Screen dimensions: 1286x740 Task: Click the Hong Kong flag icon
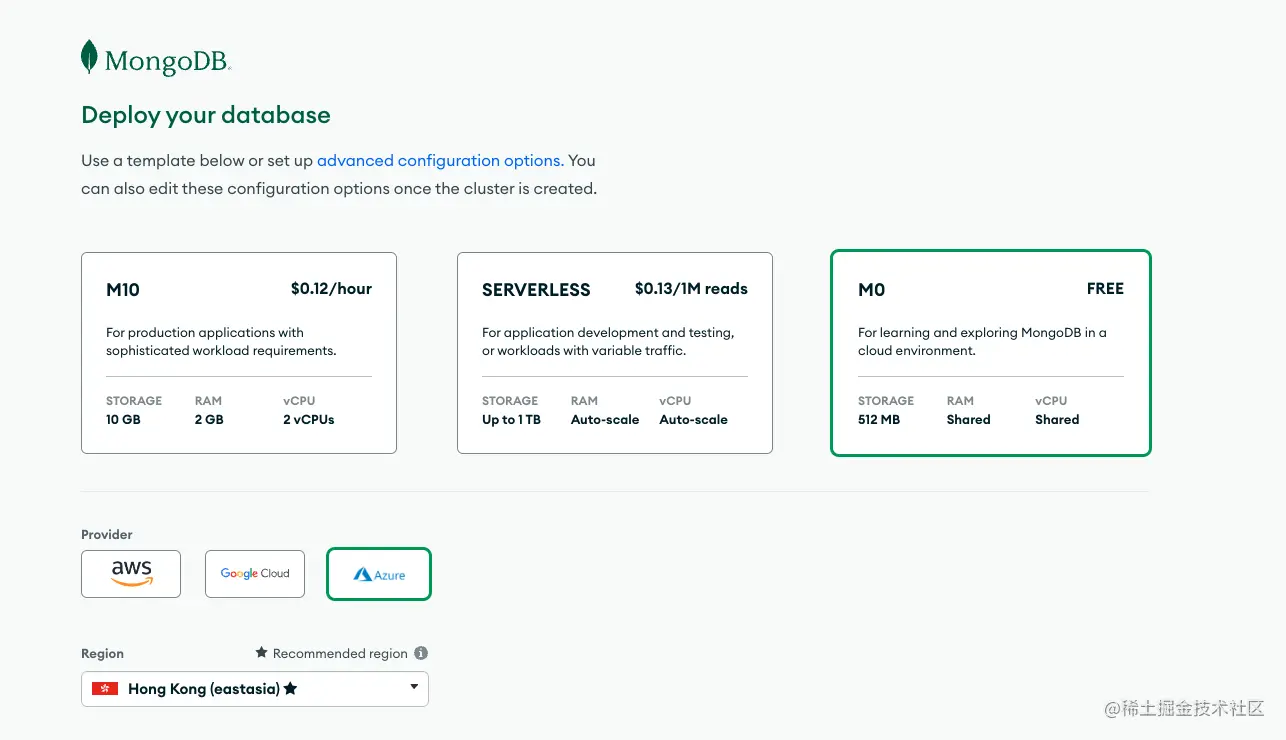105,689
